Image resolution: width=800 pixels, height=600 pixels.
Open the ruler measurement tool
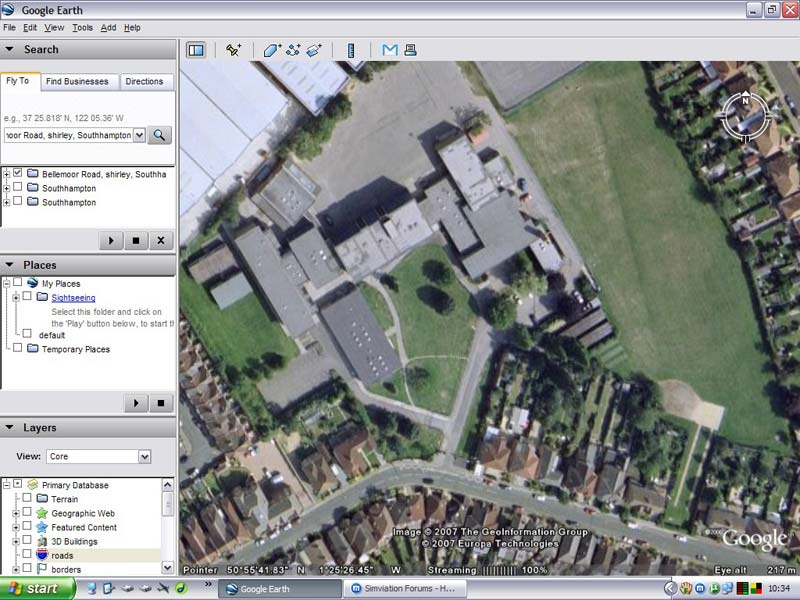tap(351, 50)
